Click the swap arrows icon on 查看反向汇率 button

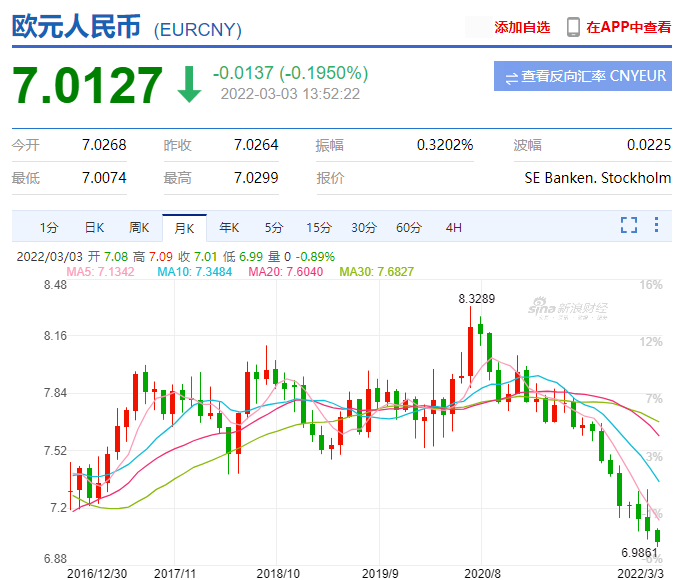(x=511, y=77)
